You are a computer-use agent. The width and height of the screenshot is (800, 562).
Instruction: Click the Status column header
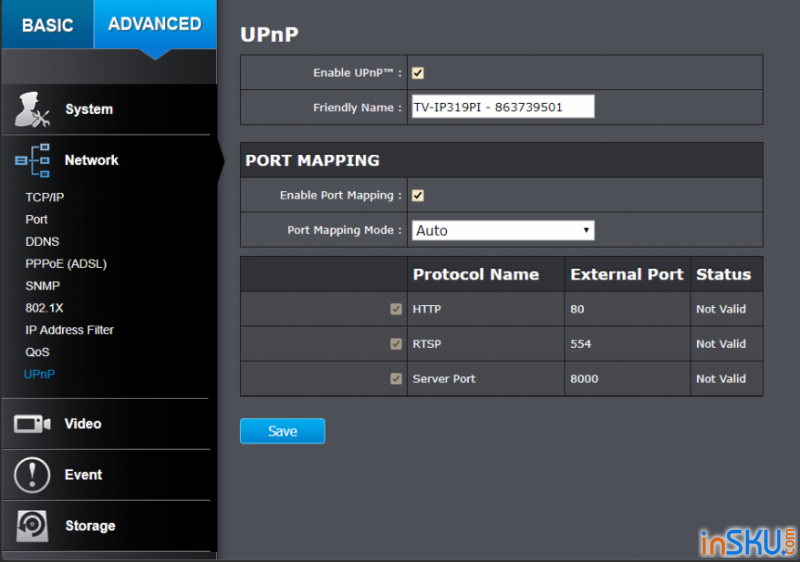pyautogui.click(x=723, y=274)
